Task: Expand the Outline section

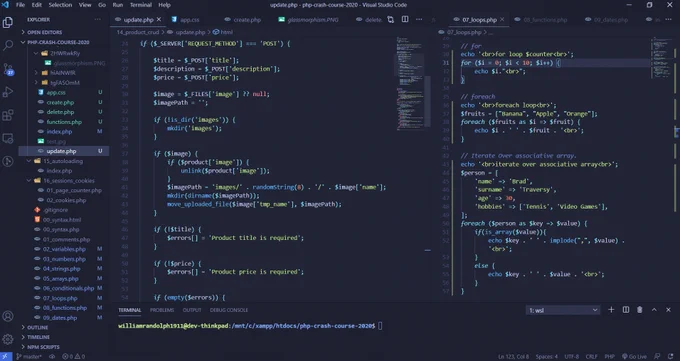Action: [x=63, y=327]
